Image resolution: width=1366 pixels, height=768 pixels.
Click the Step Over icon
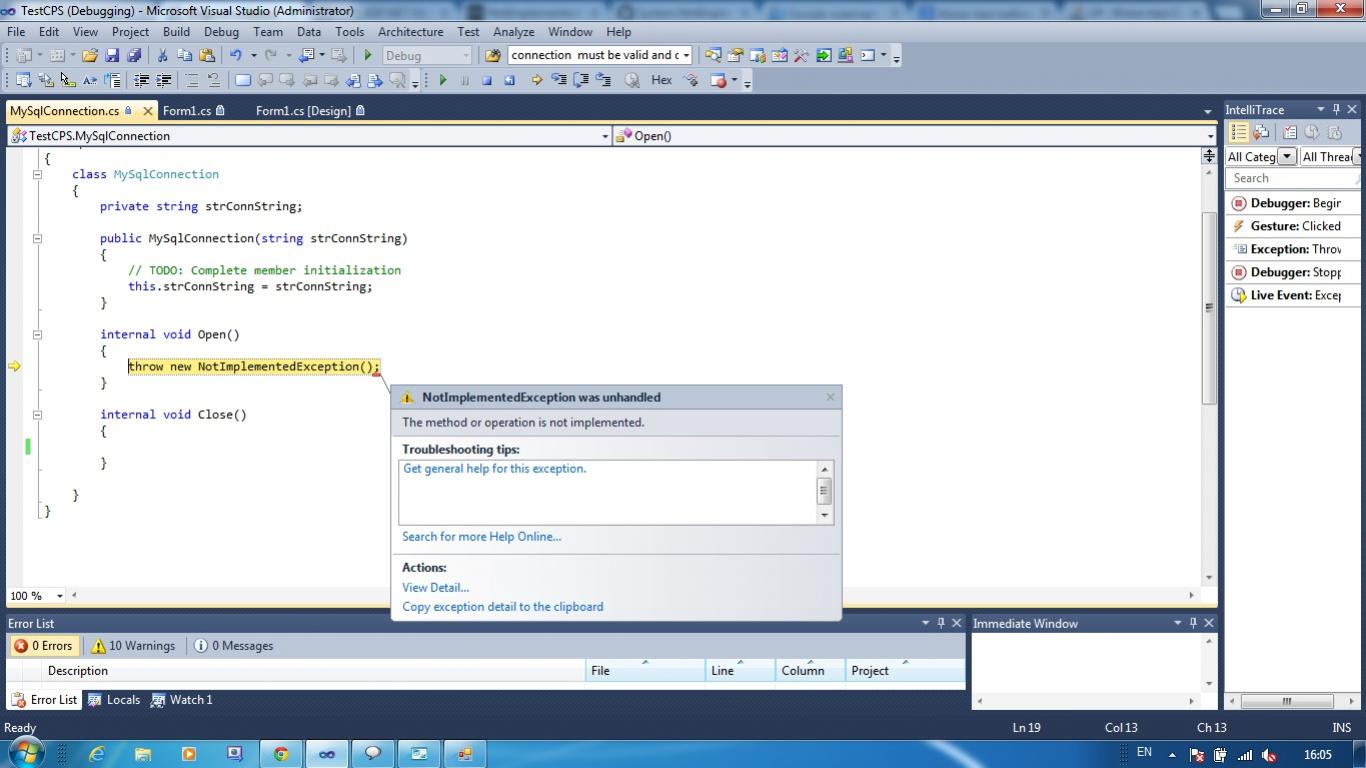(x=580, y=80)
